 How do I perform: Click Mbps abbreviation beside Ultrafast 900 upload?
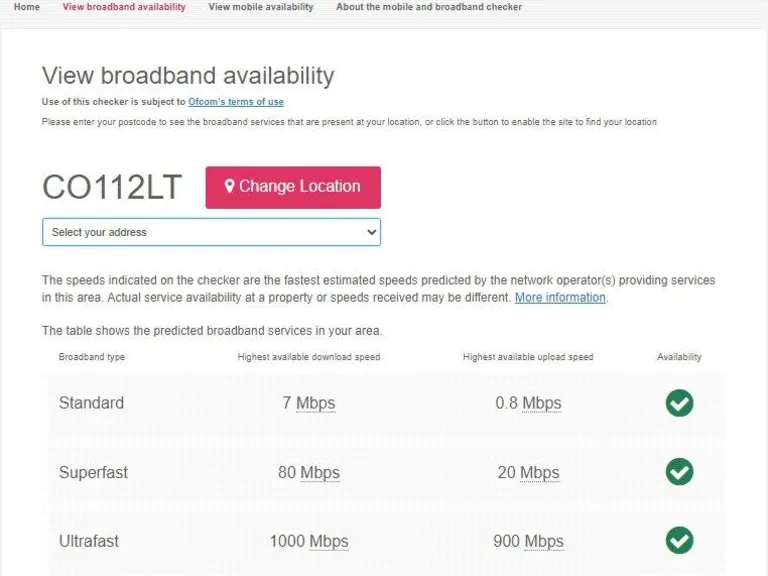[543, 542]
